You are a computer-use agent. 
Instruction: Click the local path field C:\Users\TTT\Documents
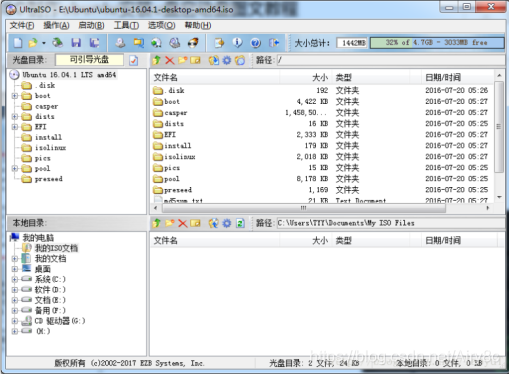[390, 223]
